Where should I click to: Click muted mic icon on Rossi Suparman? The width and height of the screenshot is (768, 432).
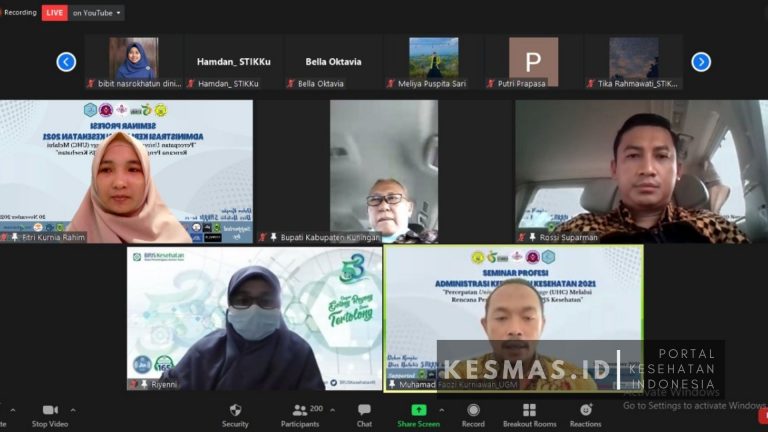[522, 238]
